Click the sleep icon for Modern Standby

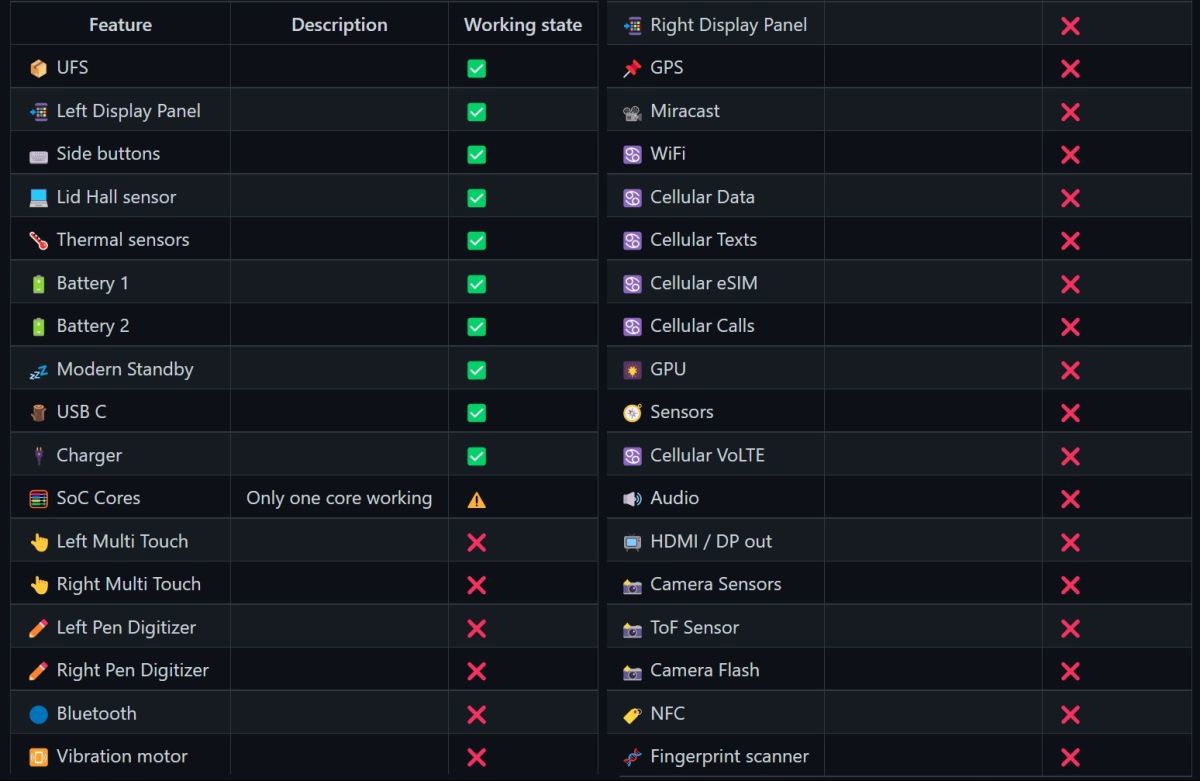[38, 371]
